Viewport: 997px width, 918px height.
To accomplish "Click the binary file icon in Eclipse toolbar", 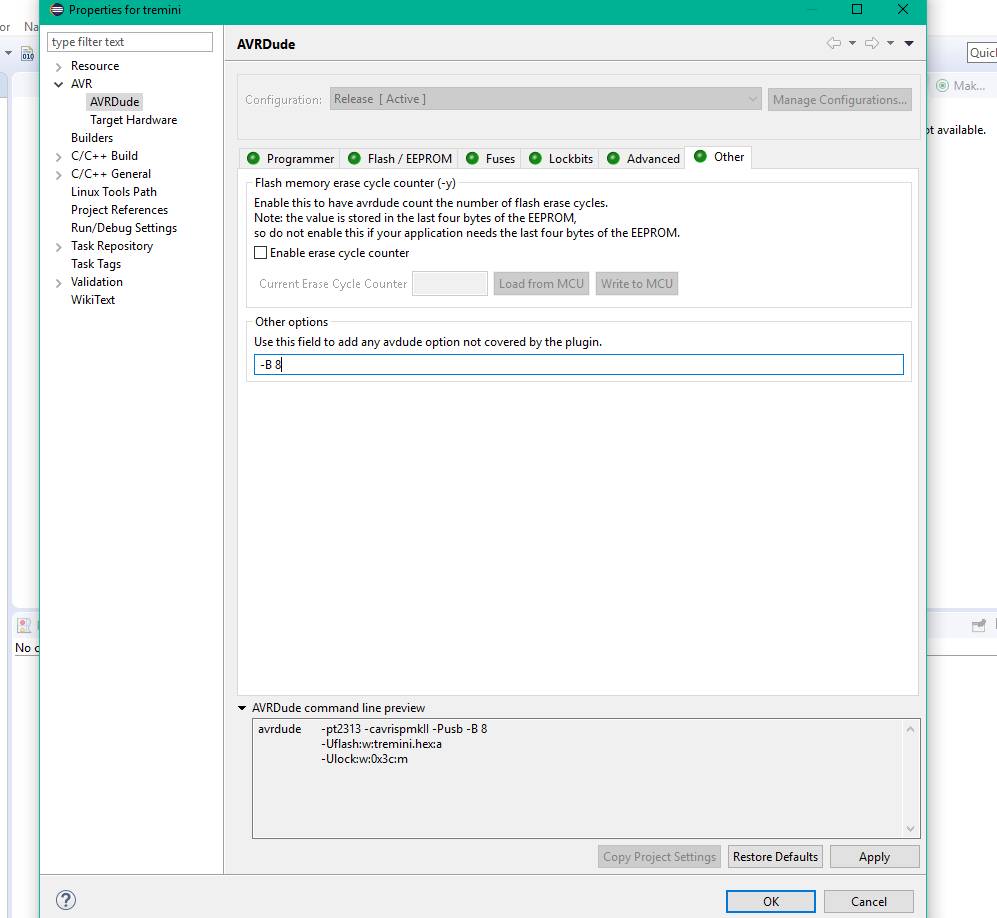I will pos(27,54).
